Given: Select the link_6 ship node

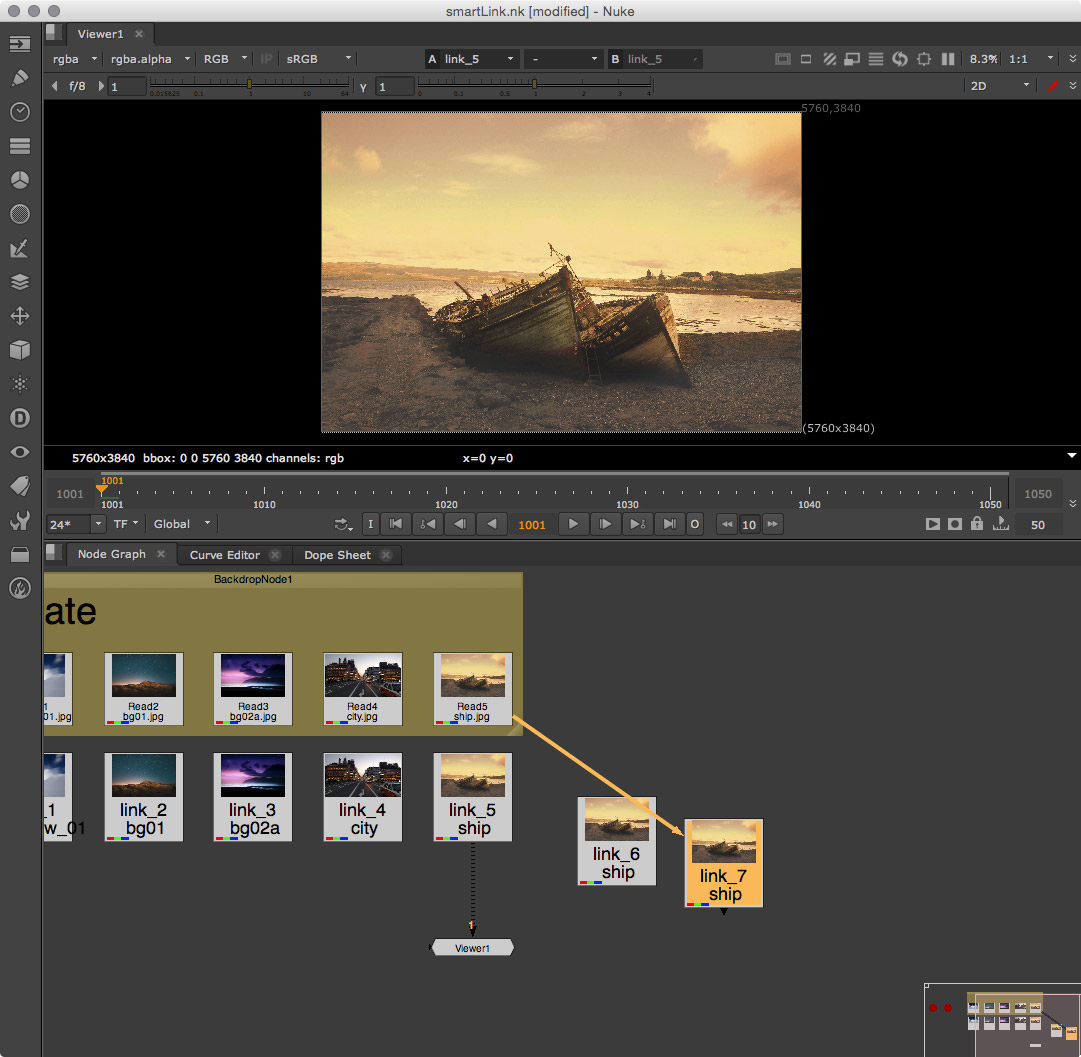Looking at the screenshot, I should click(617, 841).
